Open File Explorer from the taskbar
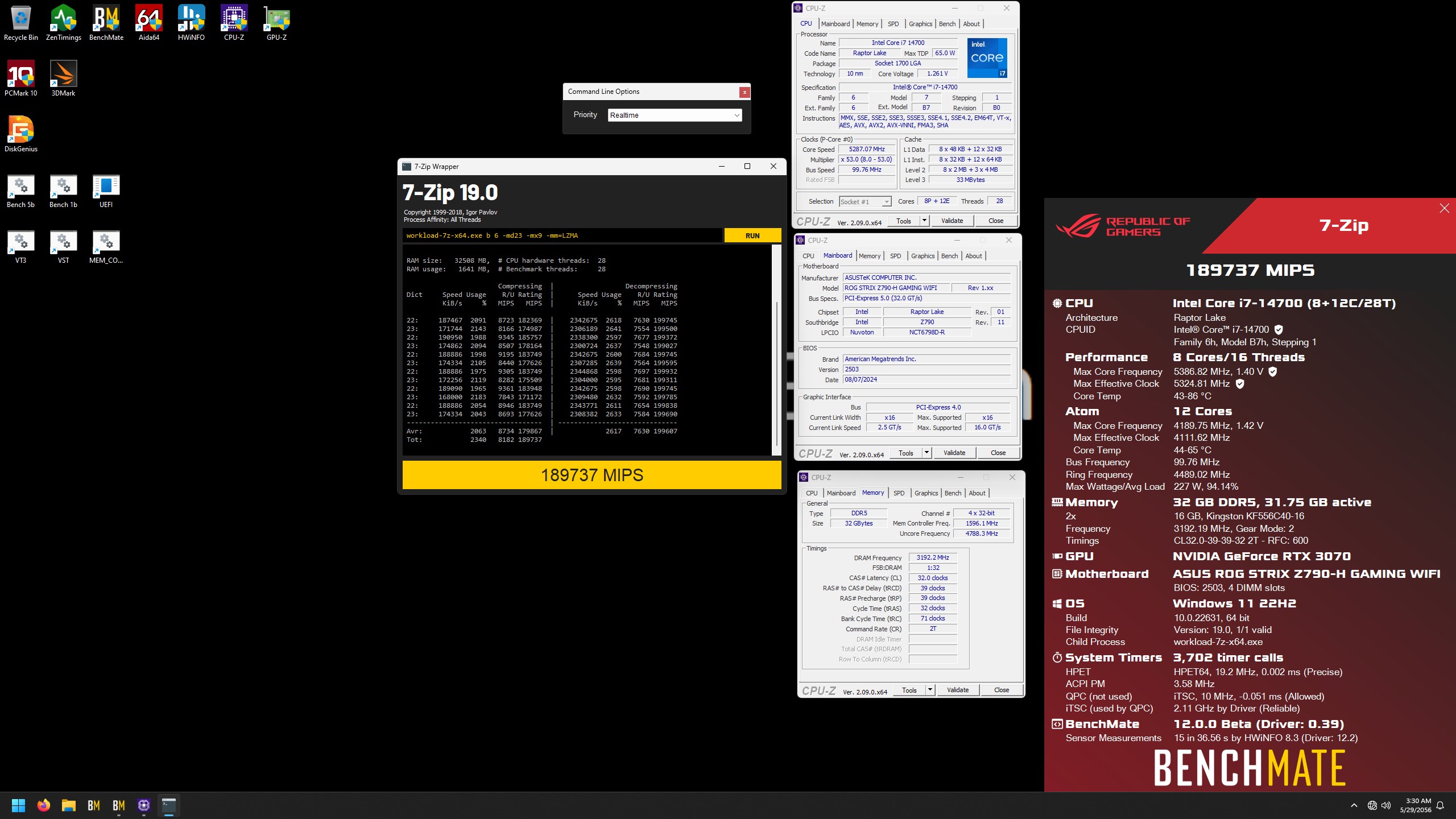Viewport: 1456px width, 819px height. [x=69, y=805]
